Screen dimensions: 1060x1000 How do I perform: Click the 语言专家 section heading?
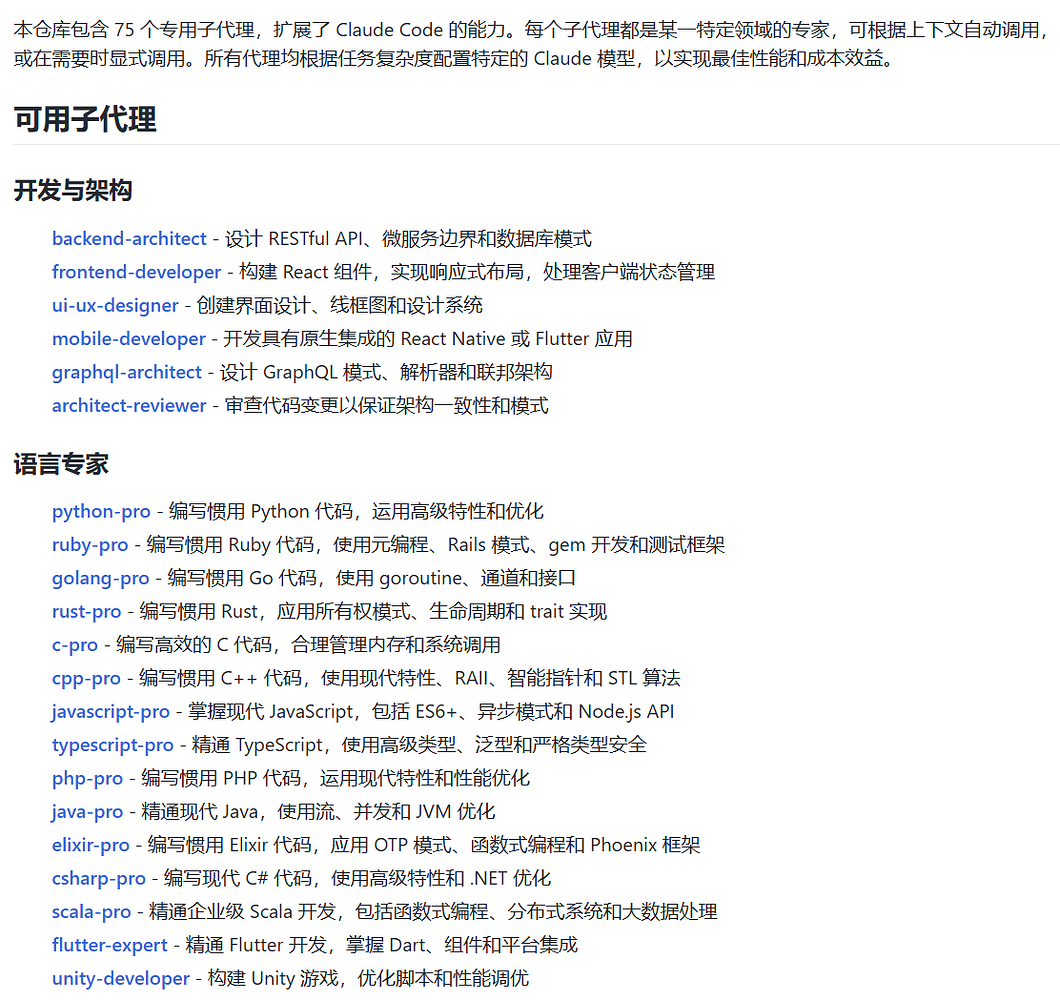61,465
